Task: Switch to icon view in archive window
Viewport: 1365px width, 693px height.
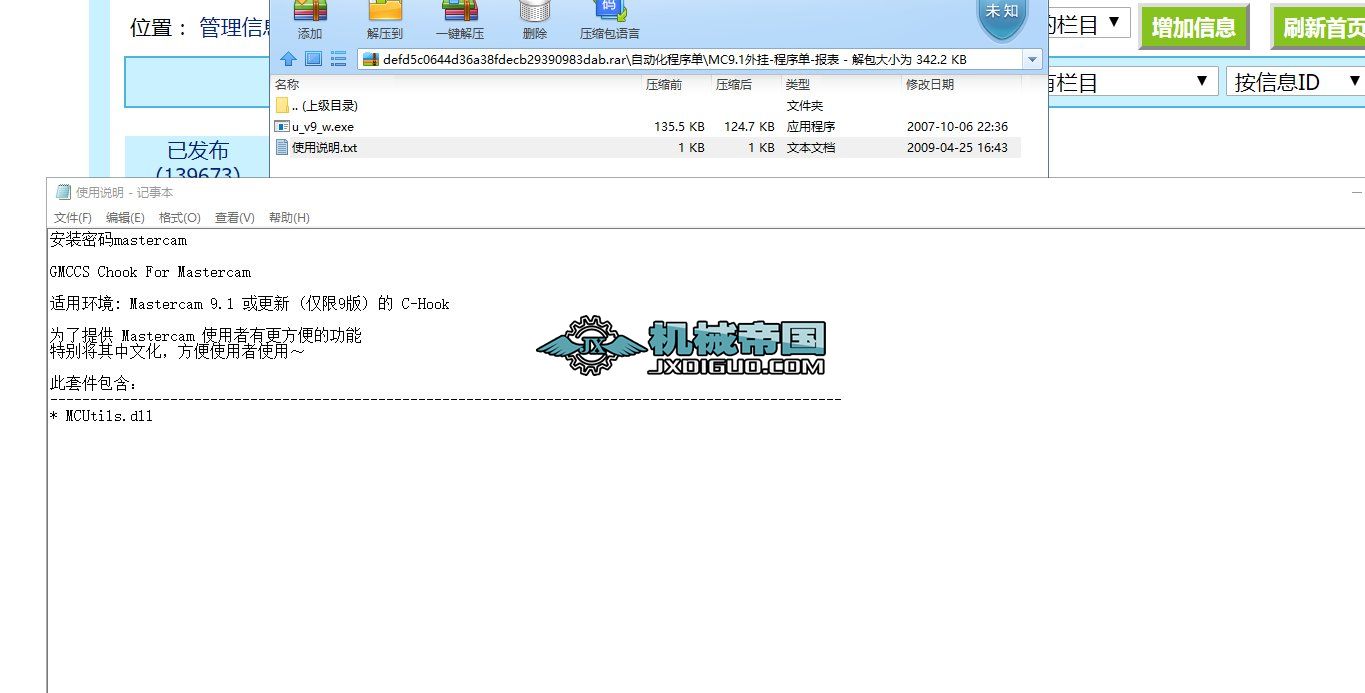Action: pyautogui.click(x=313, y=59)
